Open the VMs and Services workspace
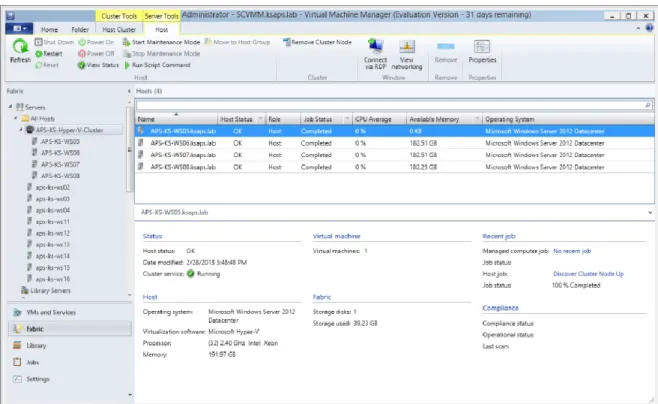Screen dimensions: 658x404 (70, 312)
